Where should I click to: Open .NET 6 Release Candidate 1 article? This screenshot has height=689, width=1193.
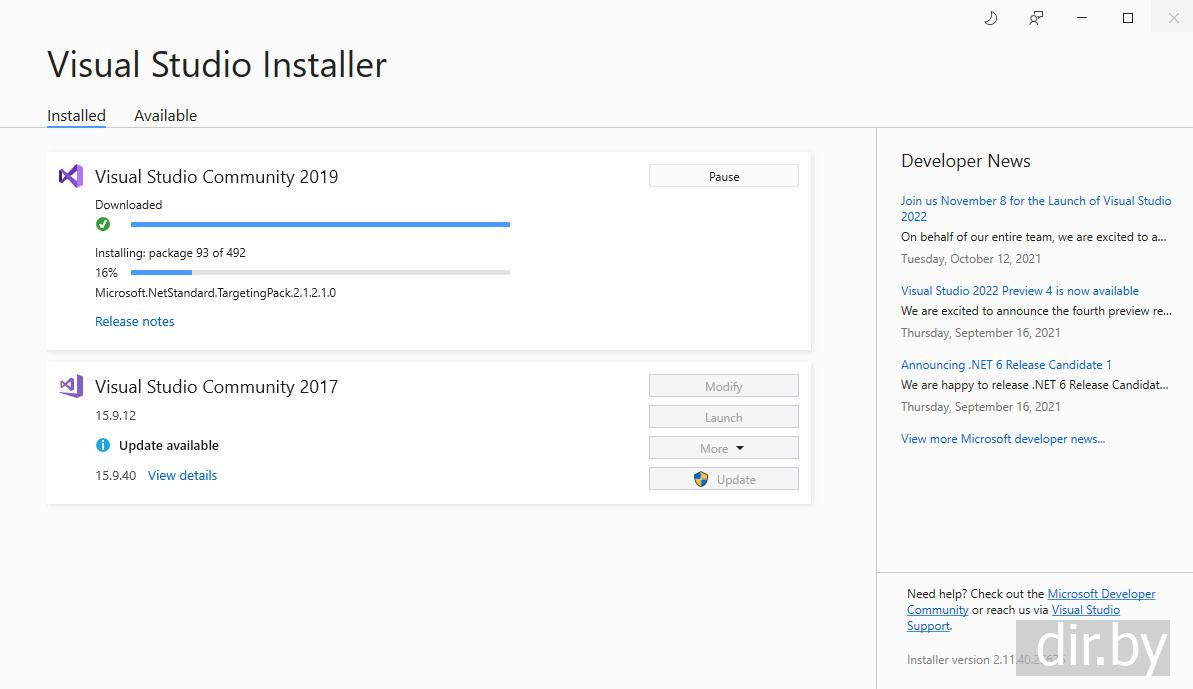(1006, 365)
